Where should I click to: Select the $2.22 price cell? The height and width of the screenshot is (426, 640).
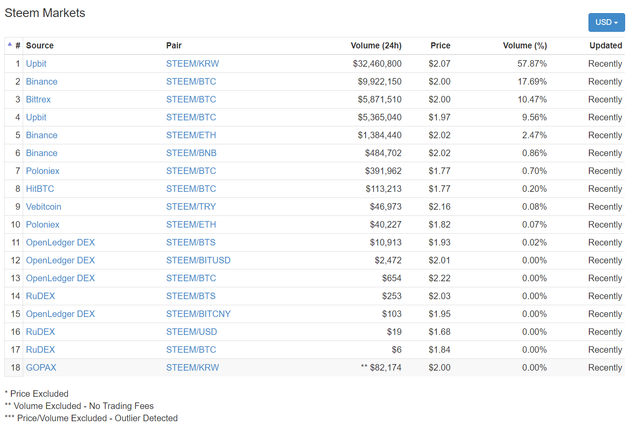tap(440, 278)
